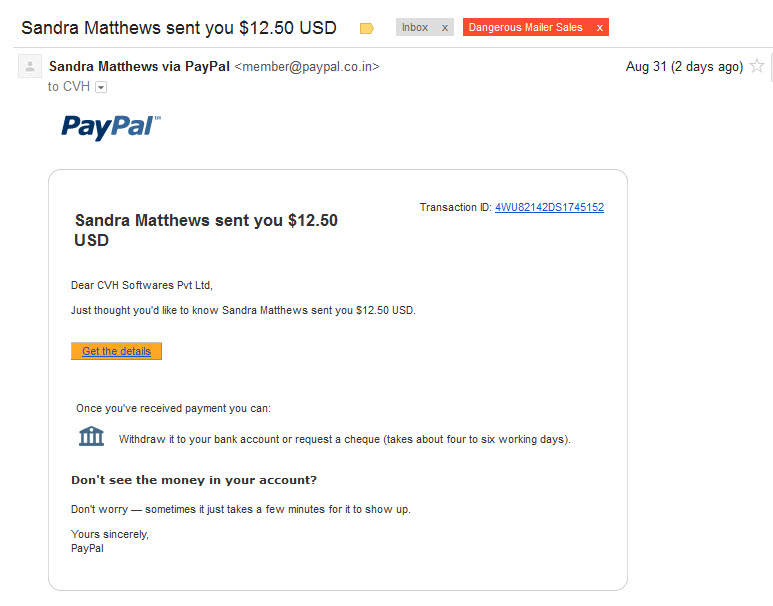This screenshot has width=773, height=606.
Task: Remove the Dangerous Mailer Sales label
Action: (599, 28)
